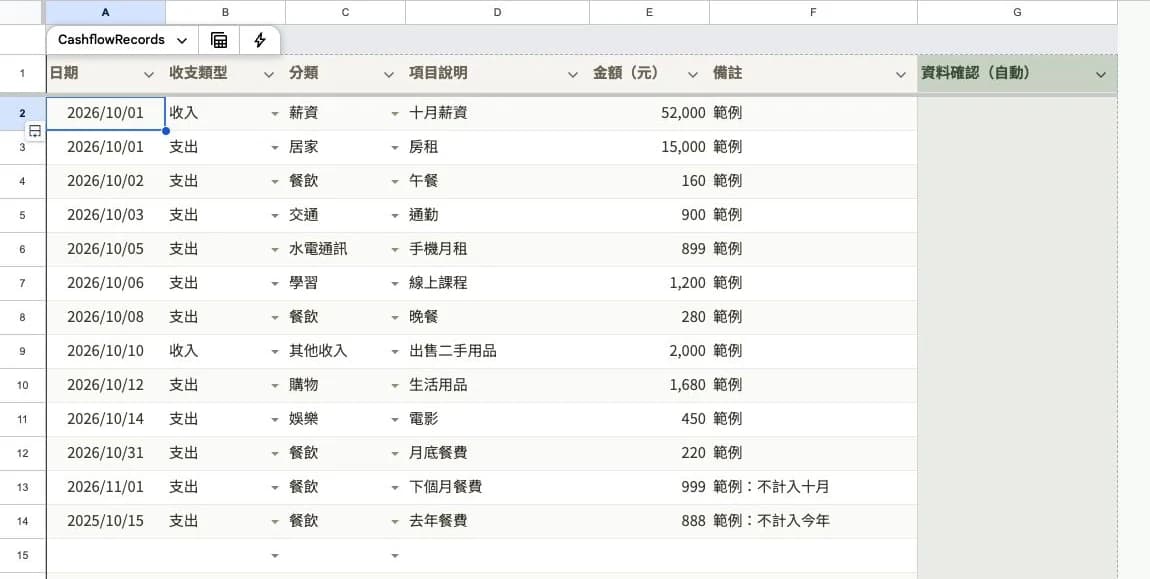Image resolution: width=1150 pixels, height=579 pixels.
Task: Select column D header
Action: point(497,12)
